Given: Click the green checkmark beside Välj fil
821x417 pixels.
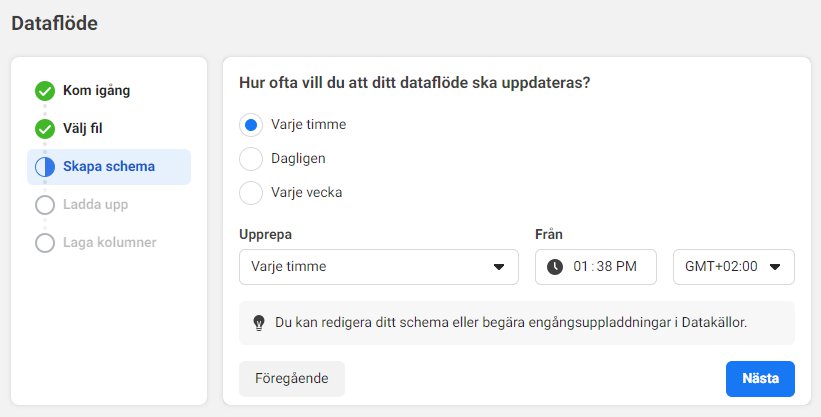Looking at the screenshot, I should (45, 129).
